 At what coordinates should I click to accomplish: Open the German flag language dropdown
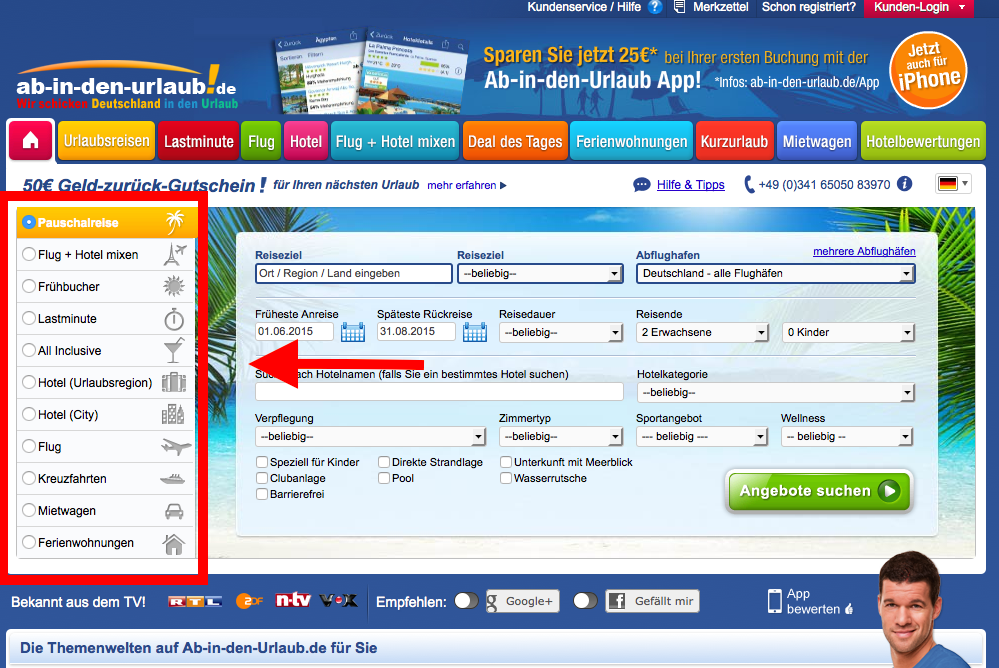953,184
